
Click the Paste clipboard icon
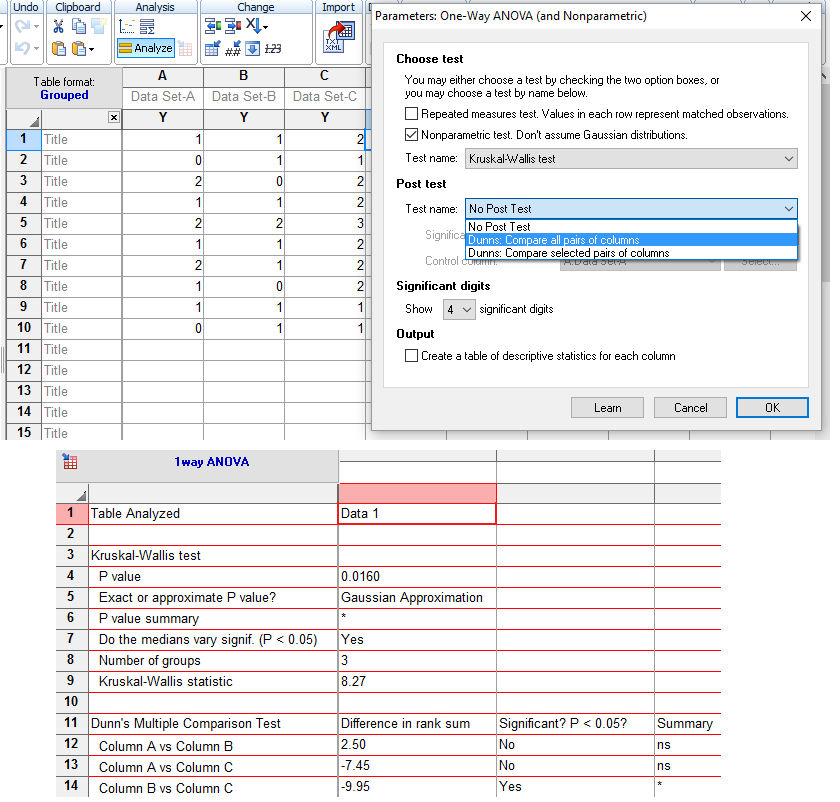(x=58, y=49)
